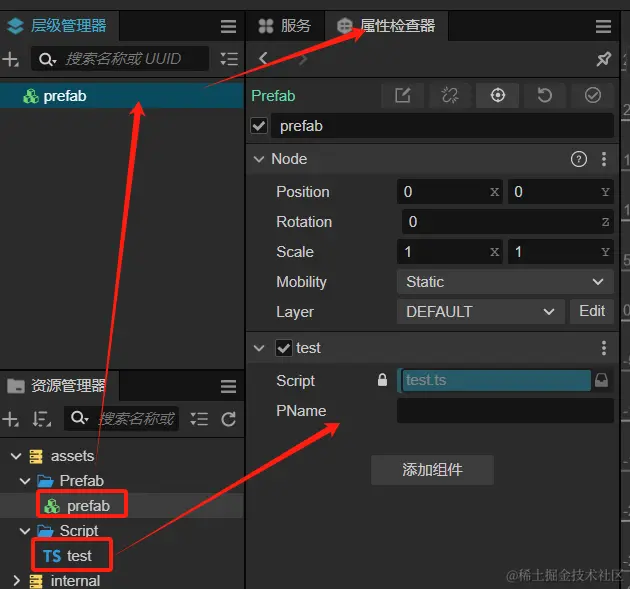Click the assets root label
630x589 pixels.
pos(72,456)
